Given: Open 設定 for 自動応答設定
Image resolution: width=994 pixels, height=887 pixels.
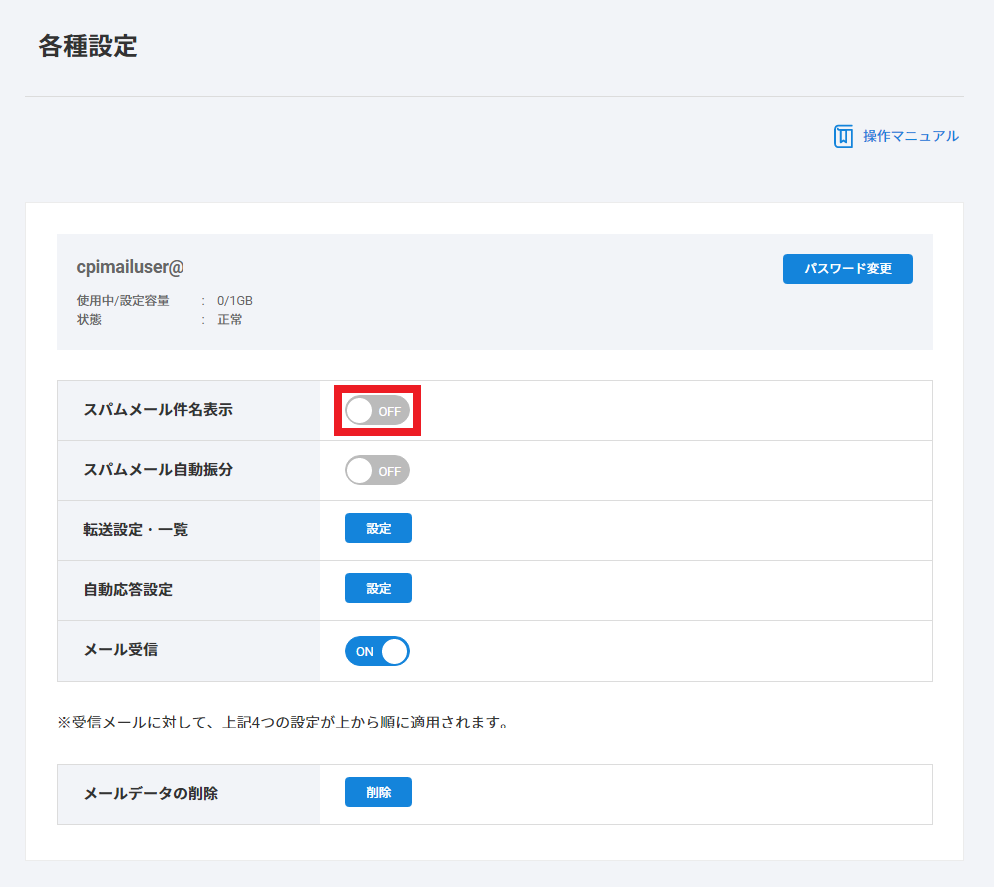Looking at the screenshot, I should coord(378,589).
